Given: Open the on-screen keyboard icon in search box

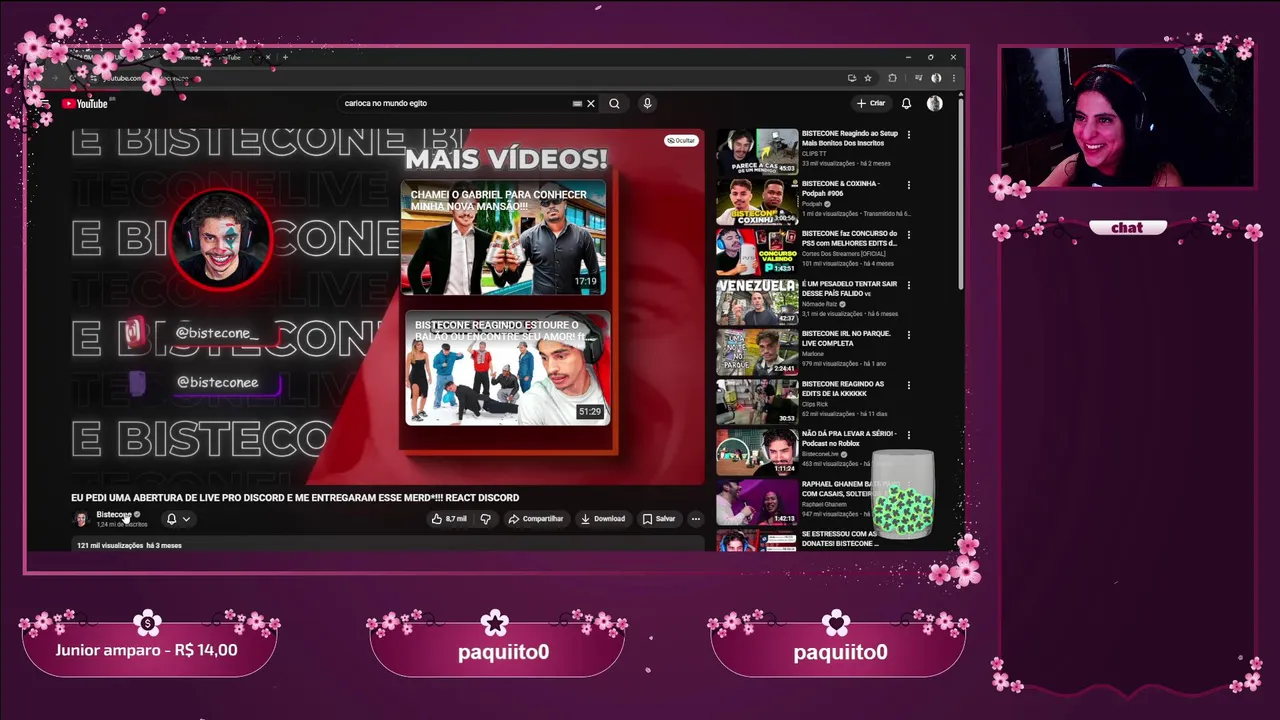Looking at the screenshot, I should pyautogui.click(x=577, y=103).
